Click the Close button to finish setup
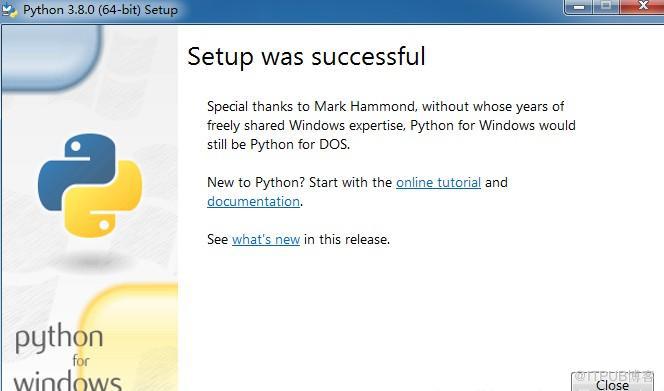This screenshot has width=664, height=391. click(x=612, y=382)
